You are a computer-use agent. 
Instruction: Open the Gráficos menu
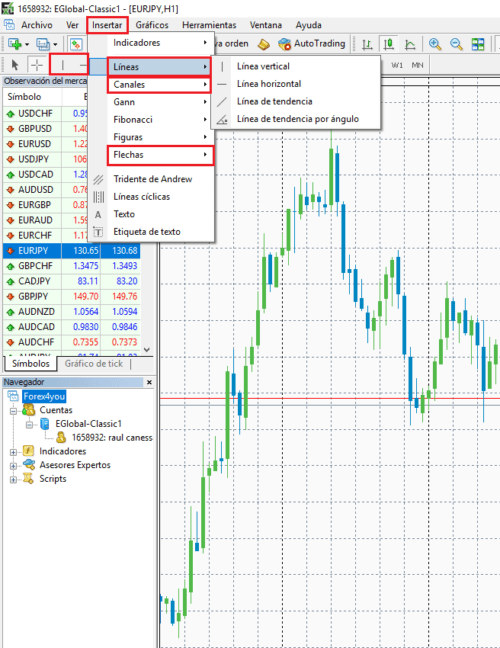coord(152,25)
